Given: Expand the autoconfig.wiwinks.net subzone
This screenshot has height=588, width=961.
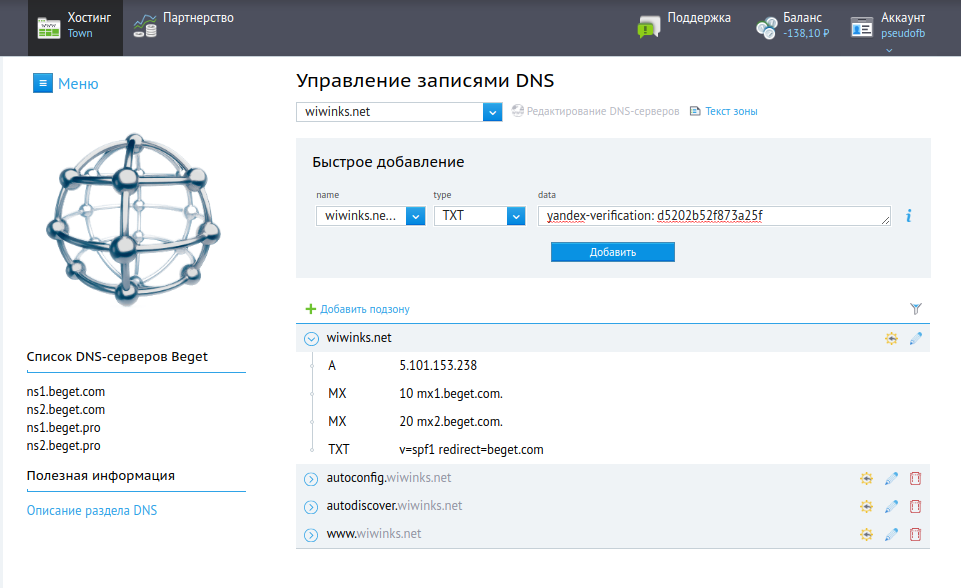Looking at the screenshot, I should [x=311, y=479].
